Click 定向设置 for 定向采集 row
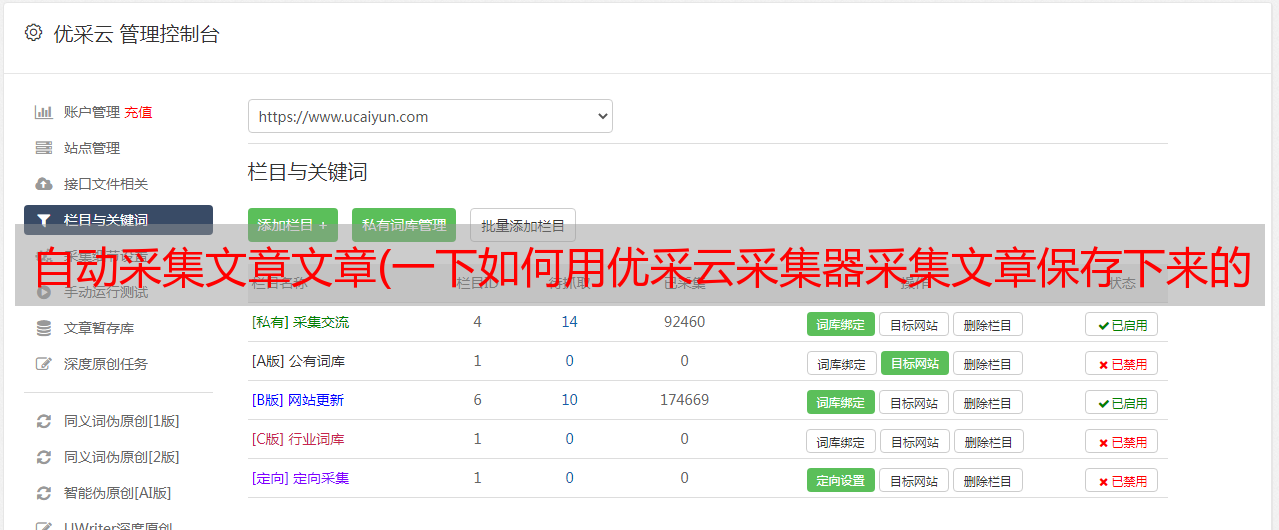This screenshot has height=530, width=1279. click(x=841, y=480)
